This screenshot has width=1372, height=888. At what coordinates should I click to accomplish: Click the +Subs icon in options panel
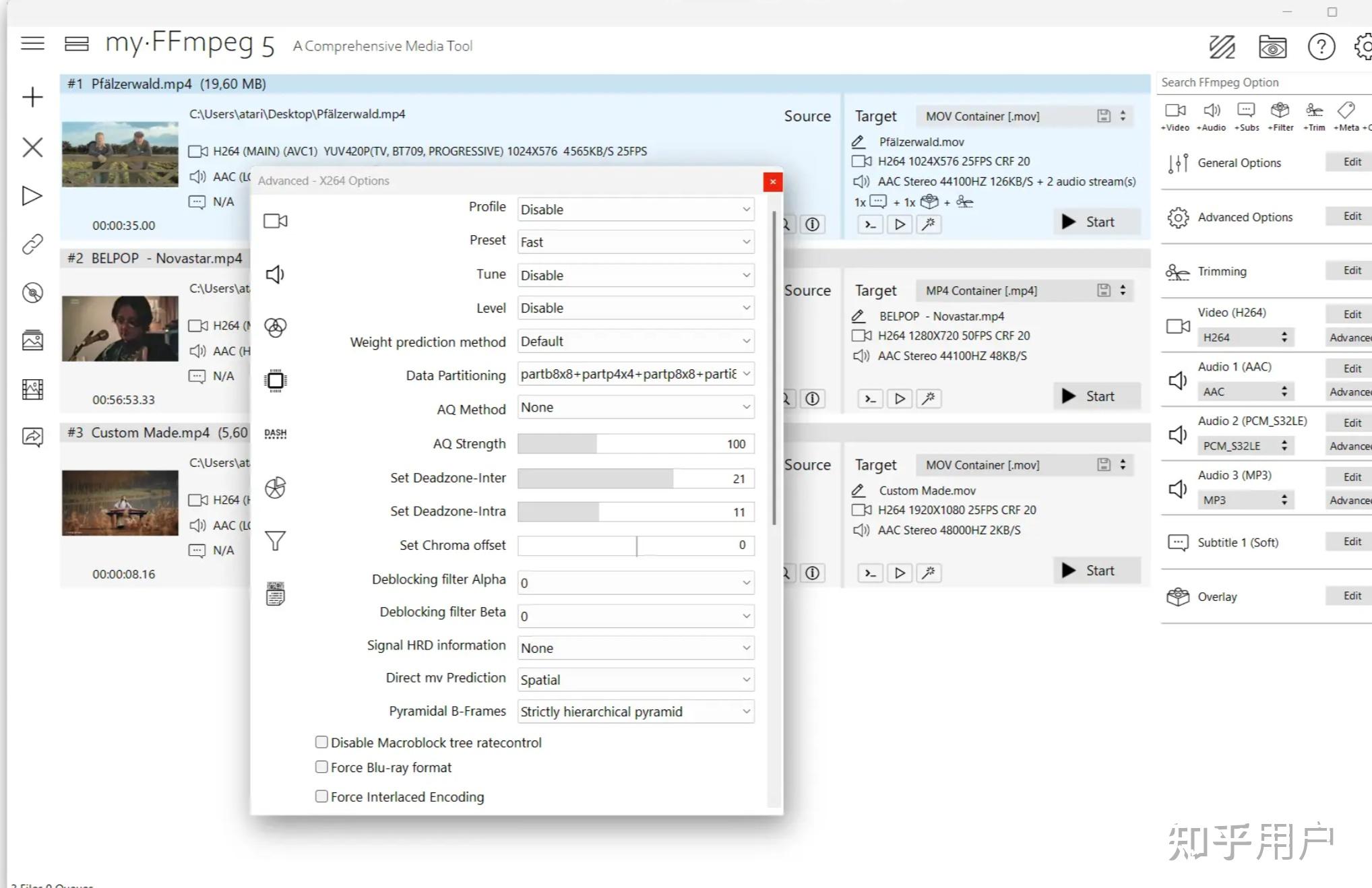pos(1246,117)
